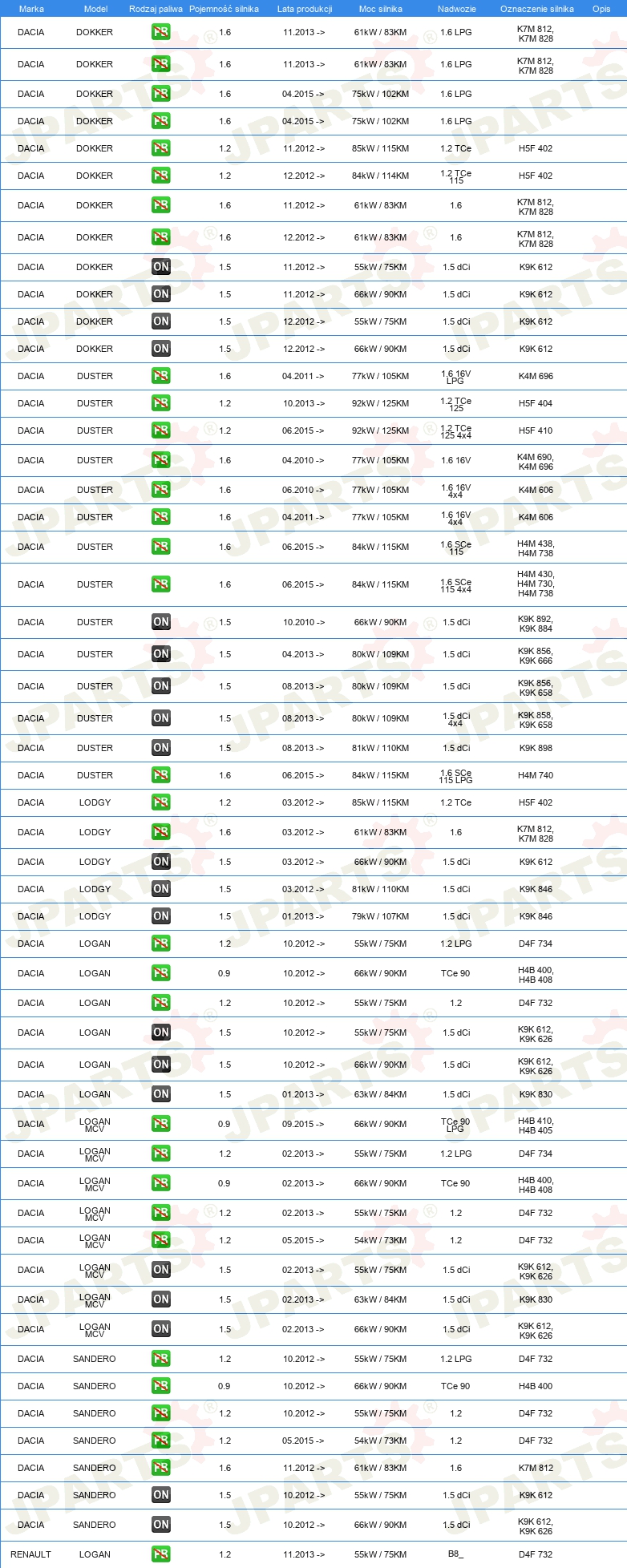This screenshot has width=627, height=1568.
Task: Click body cell 1.6 SCe 115 LPG
Action: (x=455, y=776)
